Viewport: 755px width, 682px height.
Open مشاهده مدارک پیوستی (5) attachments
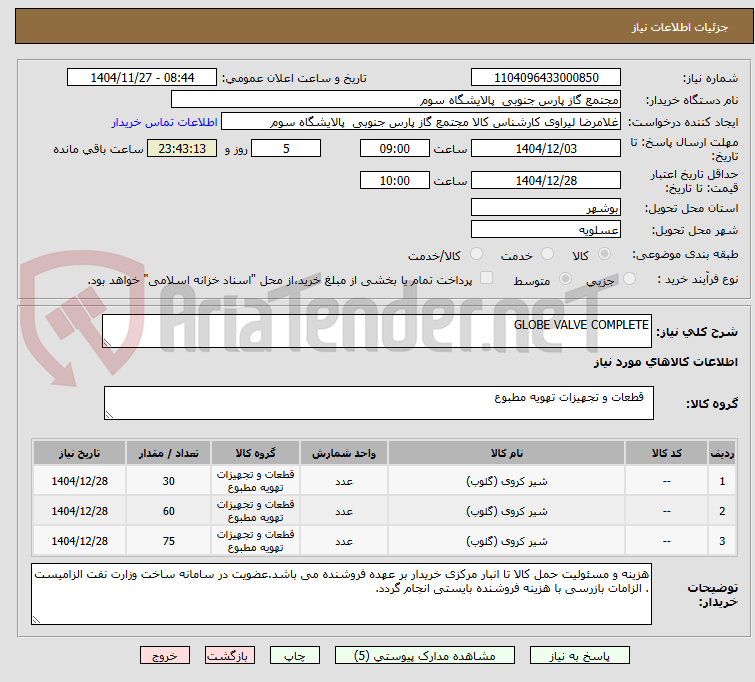(425, 656)
